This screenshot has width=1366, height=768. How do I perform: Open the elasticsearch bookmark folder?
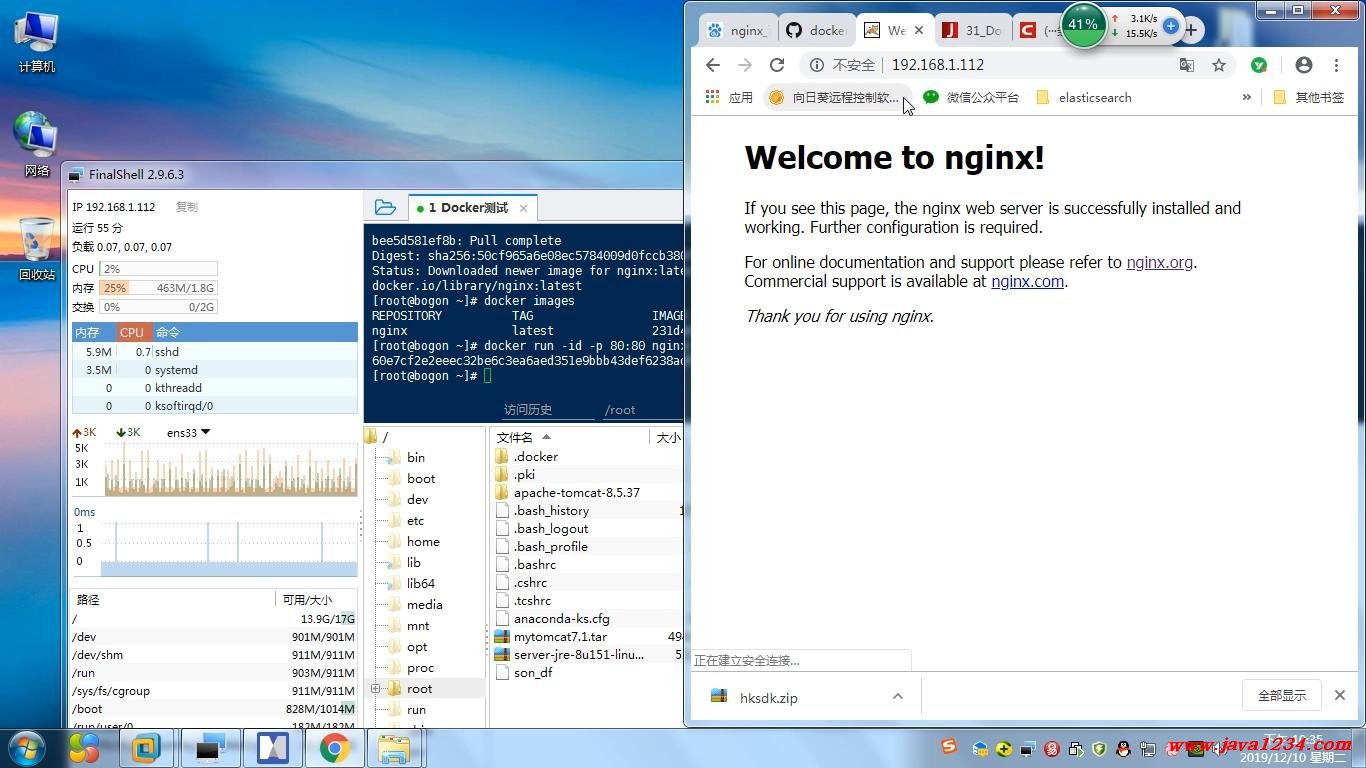point(1084,97)
